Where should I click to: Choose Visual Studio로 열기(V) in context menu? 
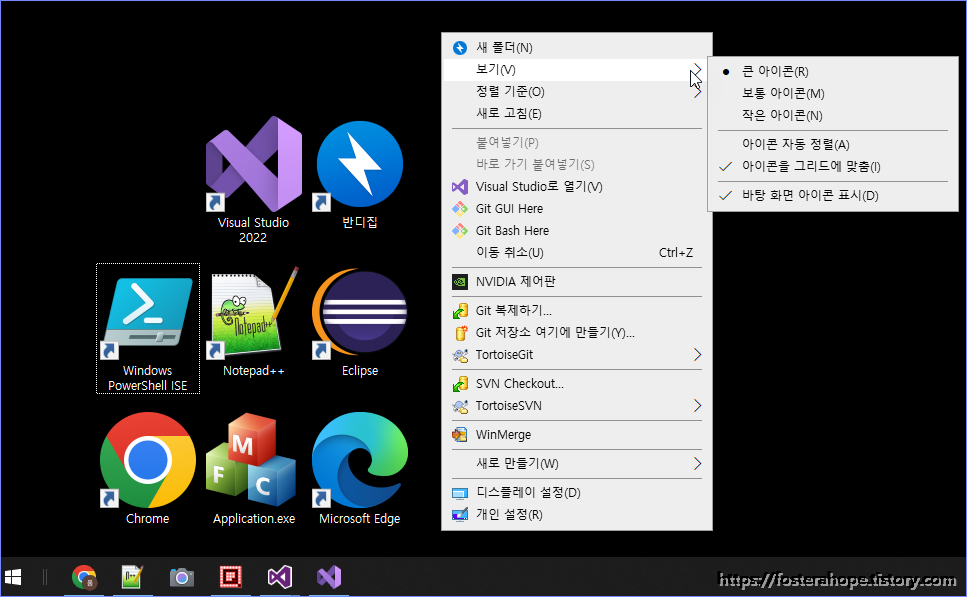[x=577, y=186]
